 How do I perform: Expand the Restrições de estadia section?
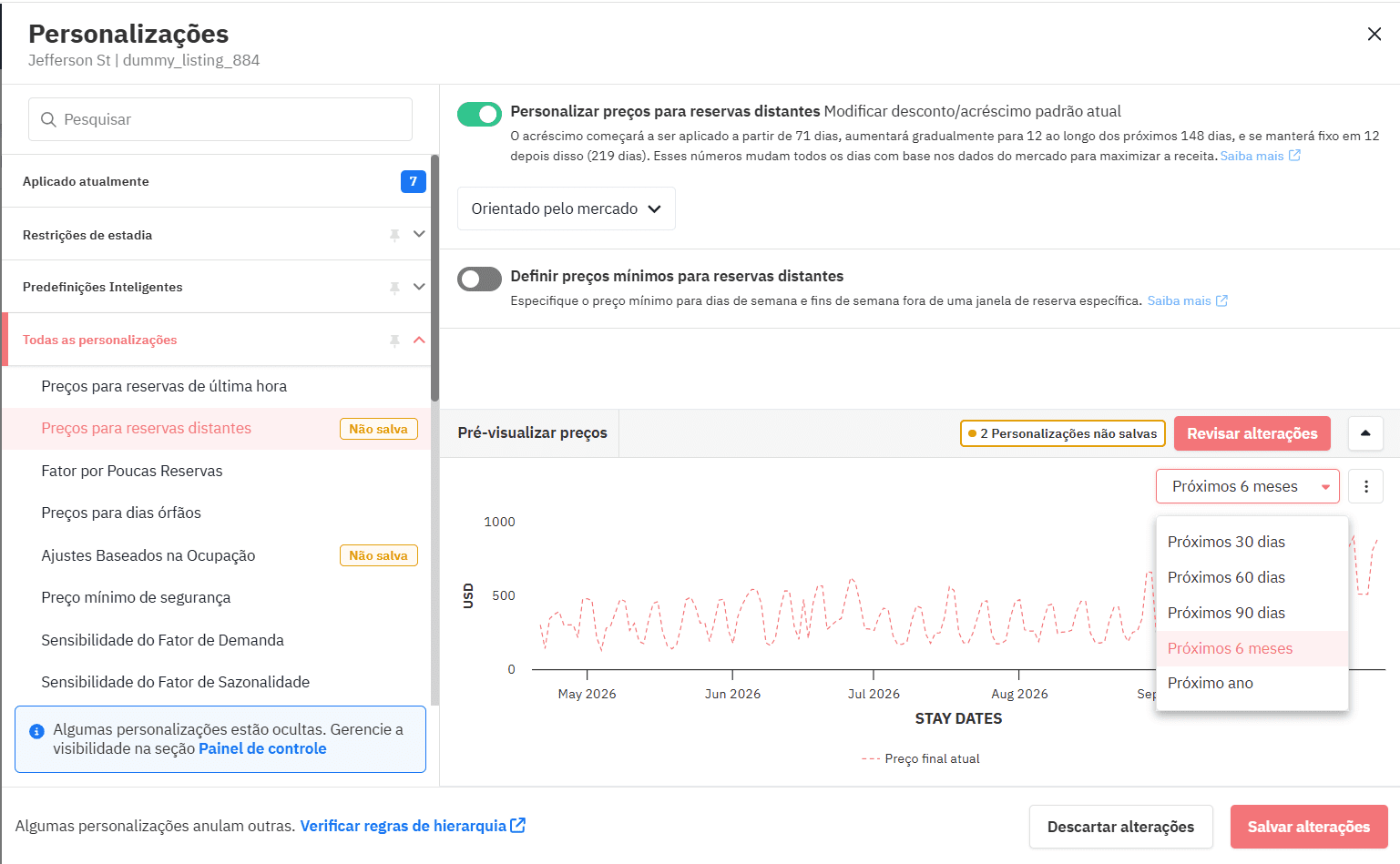pyautogui.click(x=419, y=234)
